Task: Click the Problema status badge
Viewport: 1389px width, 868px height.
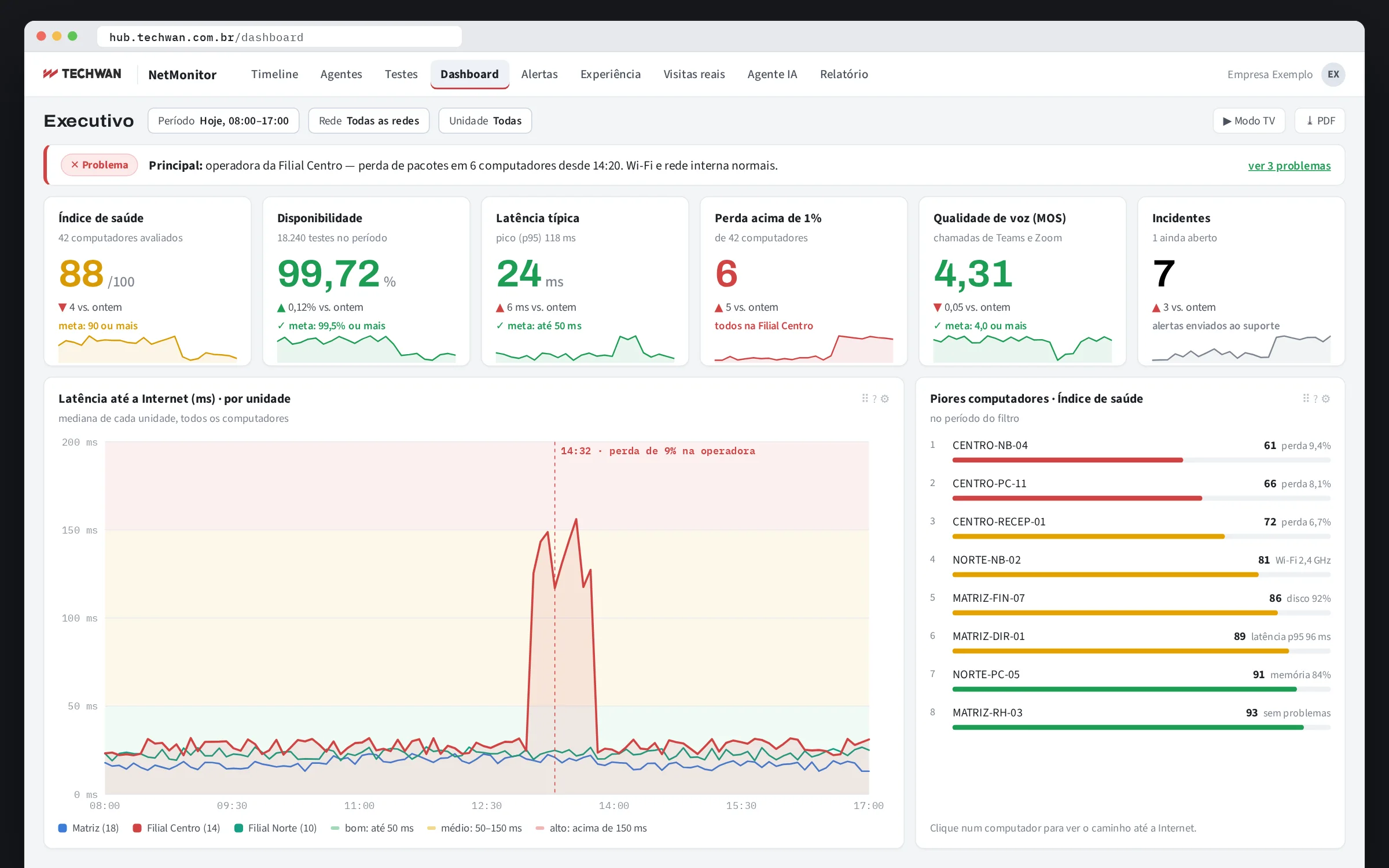Action: [x=100, y=165]
